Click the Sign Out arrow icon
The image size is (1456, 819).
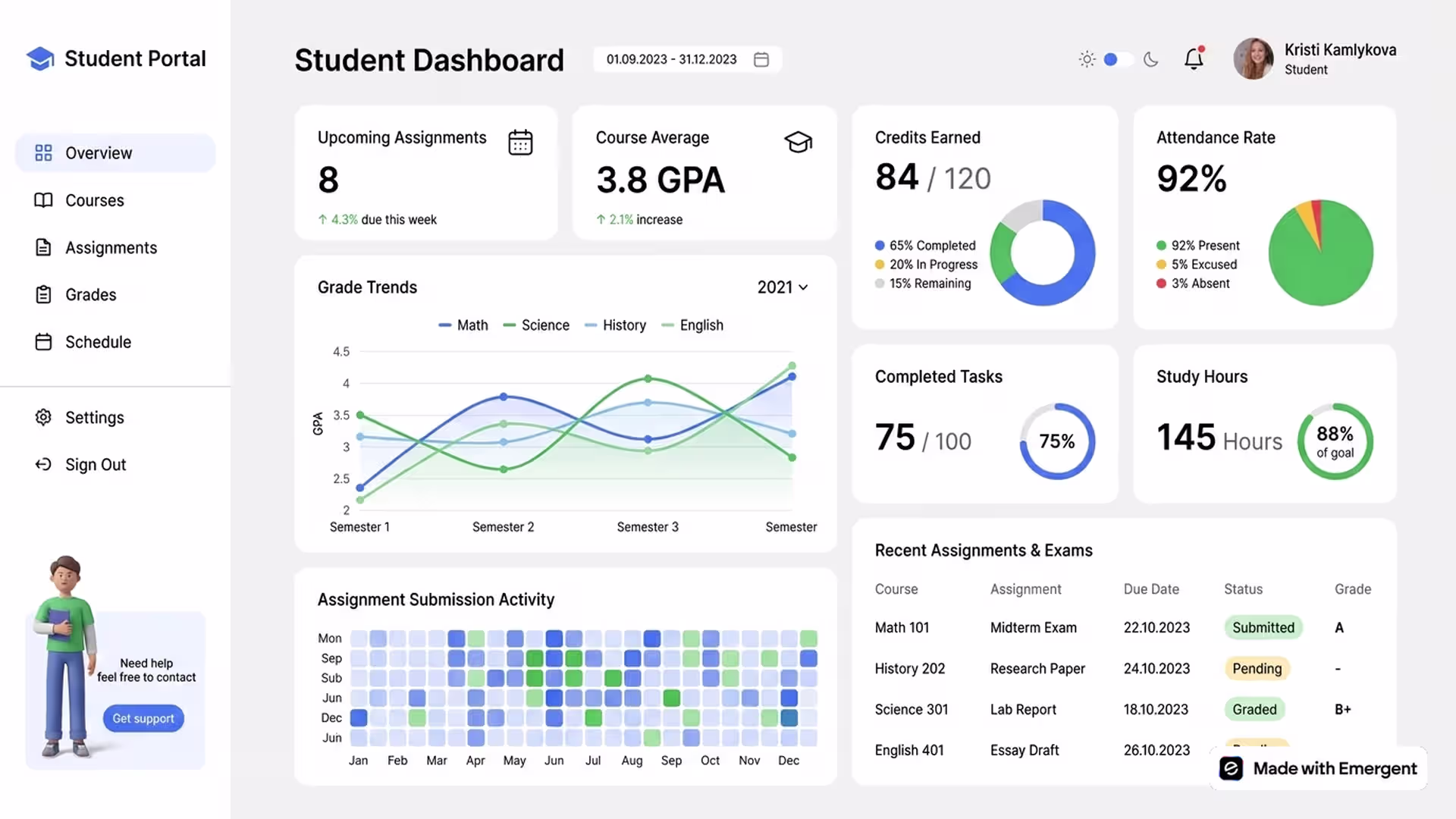[x=43, y=464]
